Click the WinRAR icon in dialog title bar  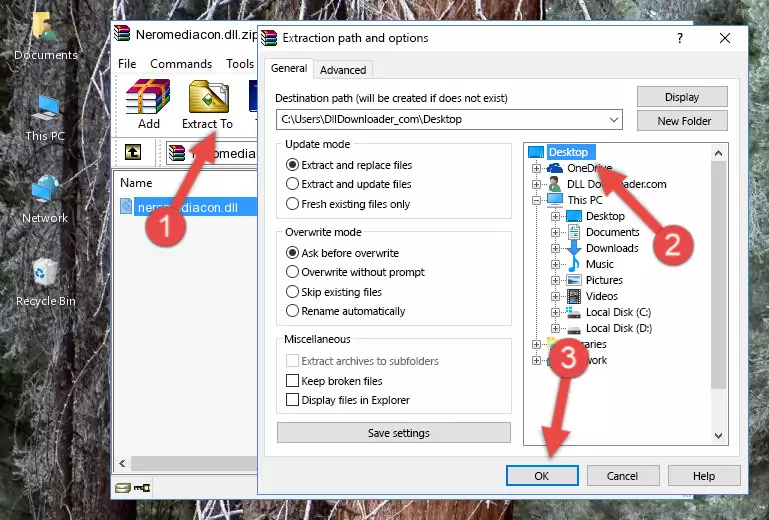pos(269,38)
